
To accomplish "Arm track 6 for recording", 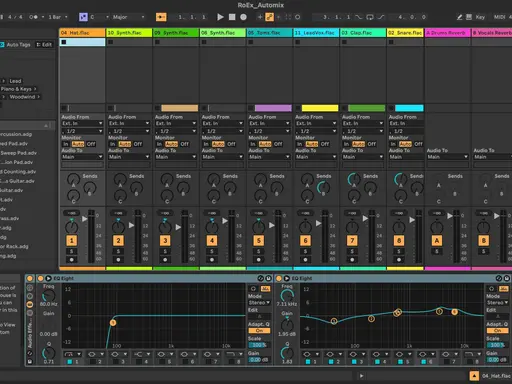I will 305,260.
